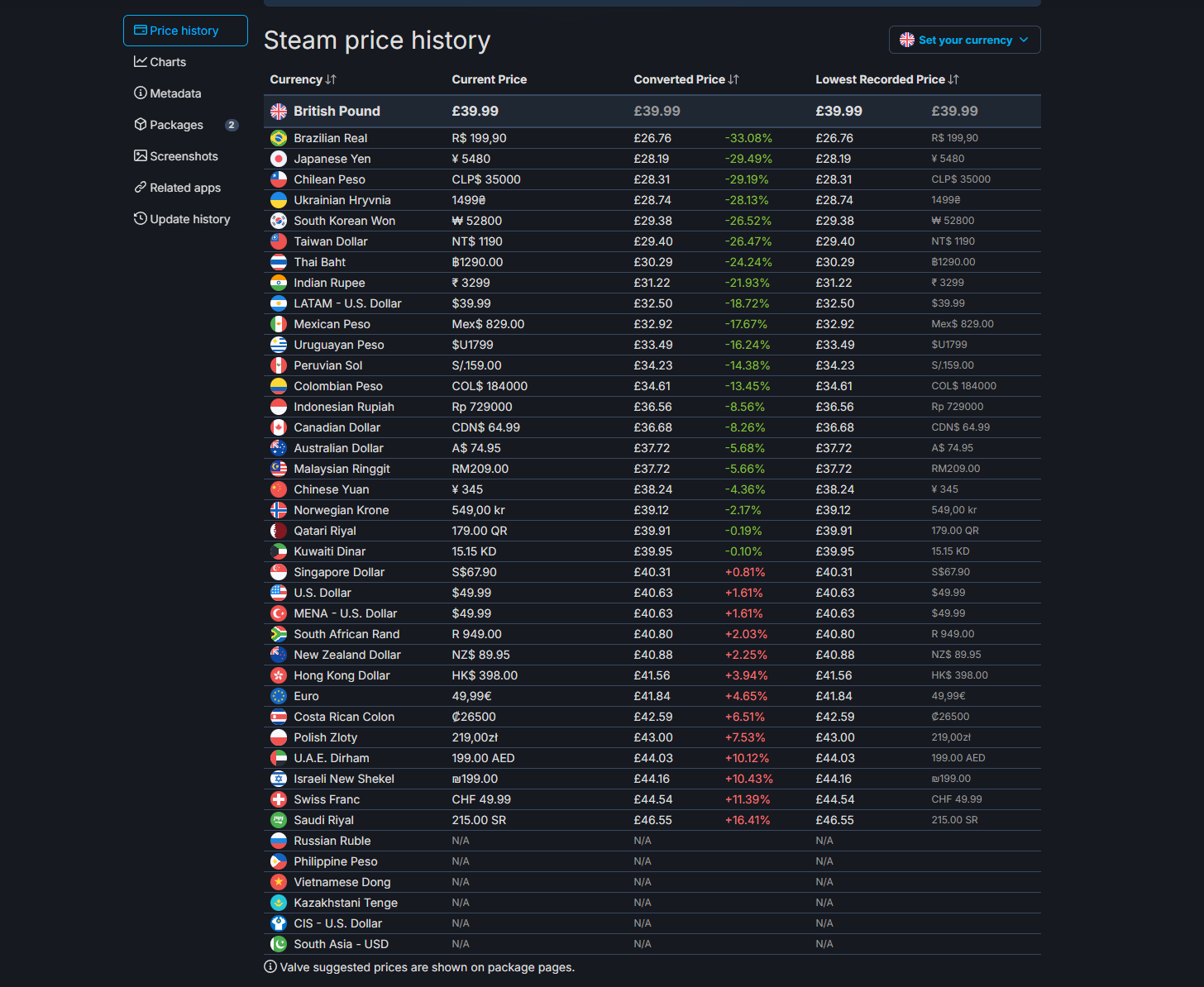Viewport: 1204px width, 987px height.
Task: Sort by Lowest Recorded Price column
Action: (886, 79)
